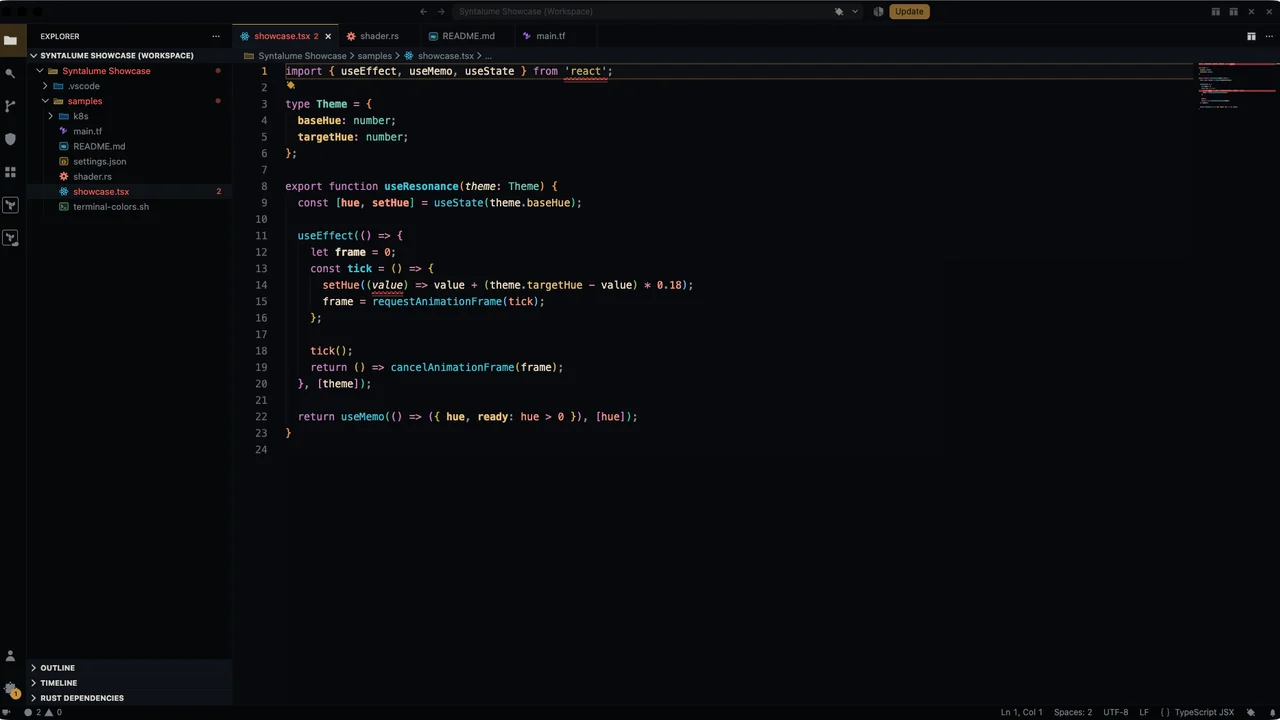Click the Spaces: 2 indentation setting
Viewport: 1280px width, 720px height.
[x=1073, y=712]
